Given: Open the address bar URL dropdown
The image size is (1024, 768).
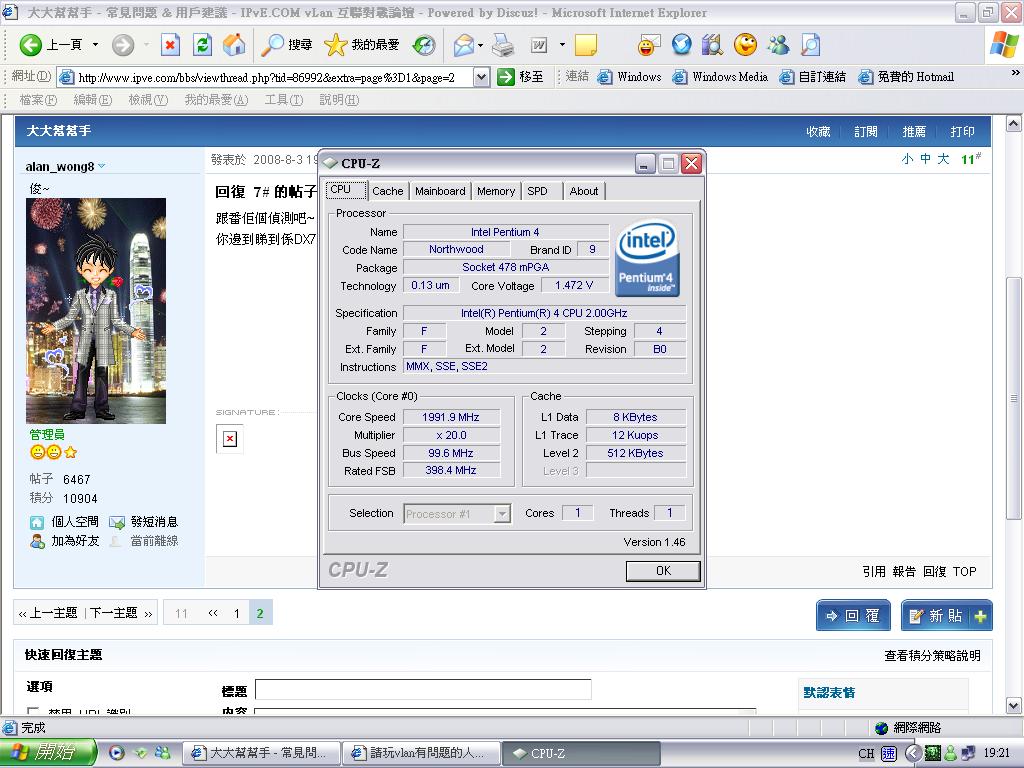Looking at the screenshot, I should [481, 77].
